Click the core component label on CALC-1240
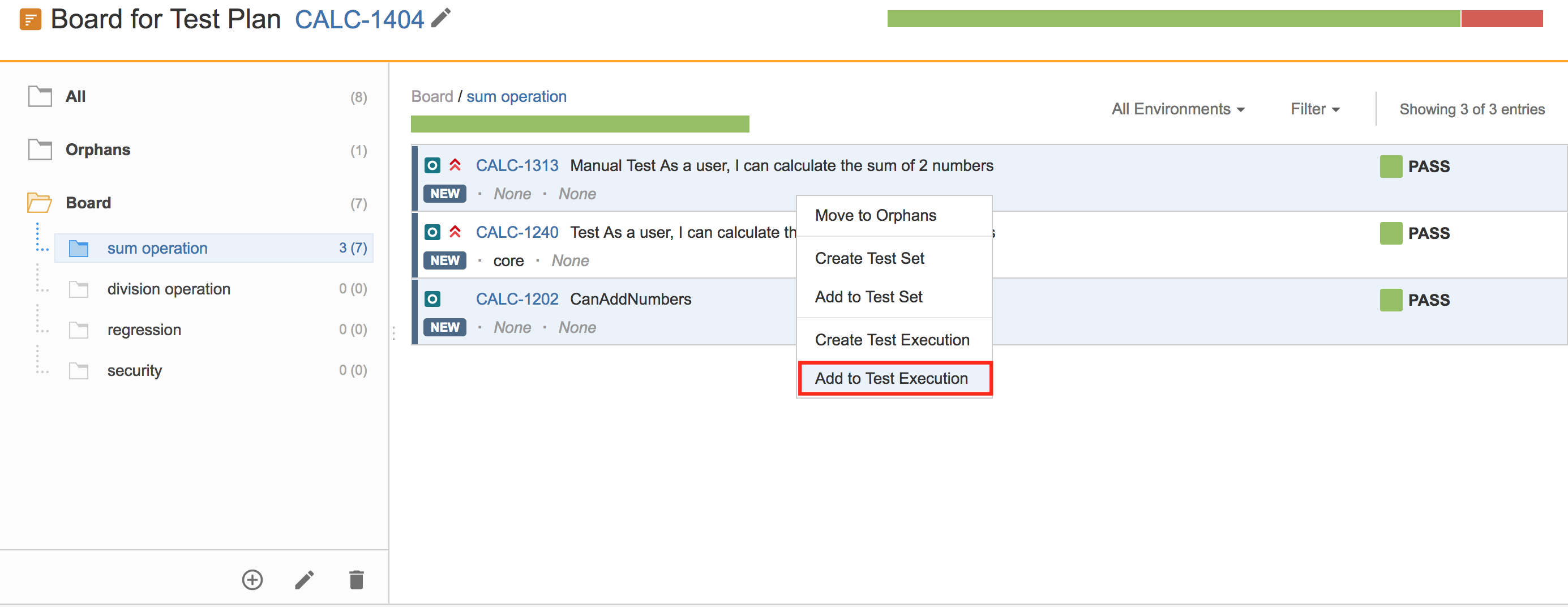This screenshot has height=607, width=1568. pos(508,261)
